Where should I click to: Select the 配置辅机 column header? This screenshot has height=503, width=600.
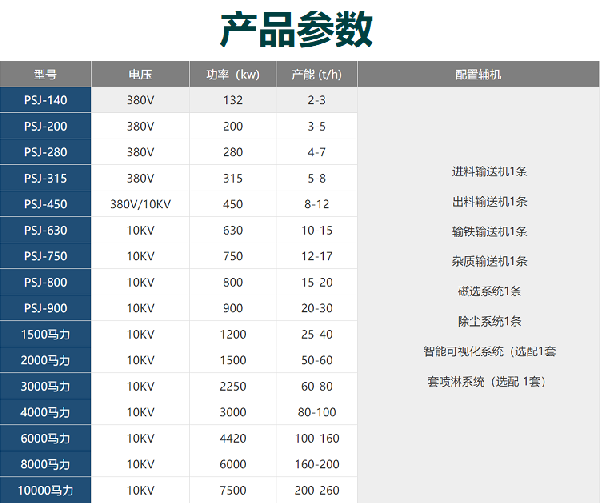coord(478,74)
